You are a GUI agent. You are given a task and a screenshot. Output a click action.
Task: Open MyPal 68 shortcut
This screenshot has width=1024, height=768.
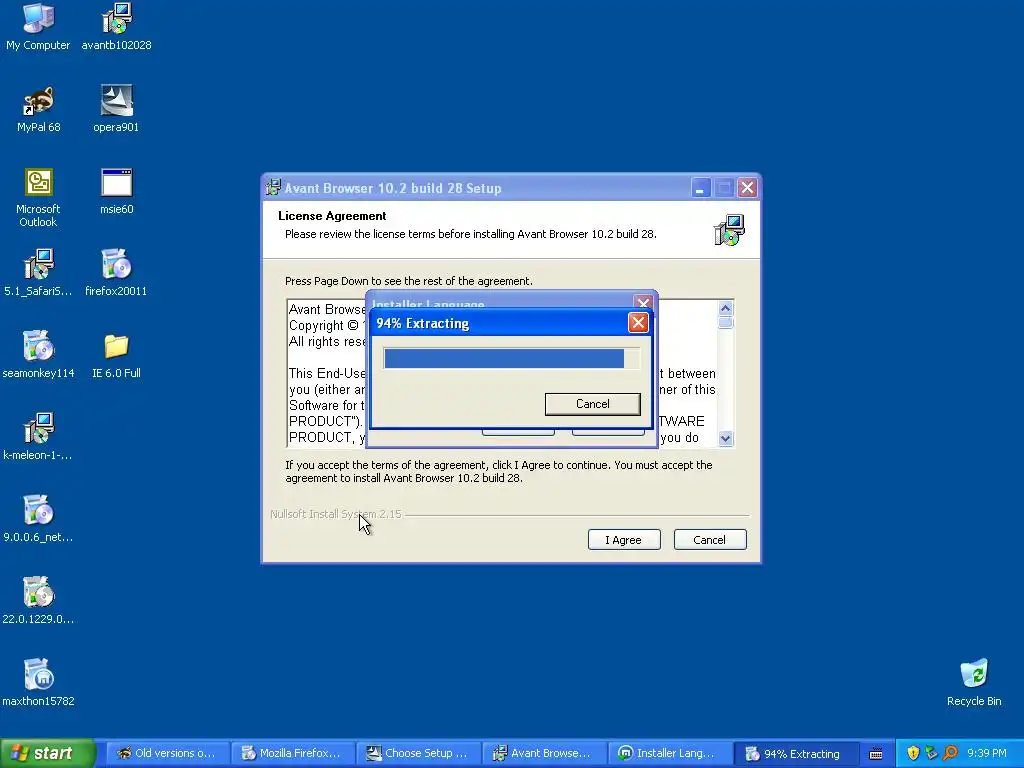pyautogui.click(x=39, y=109)
